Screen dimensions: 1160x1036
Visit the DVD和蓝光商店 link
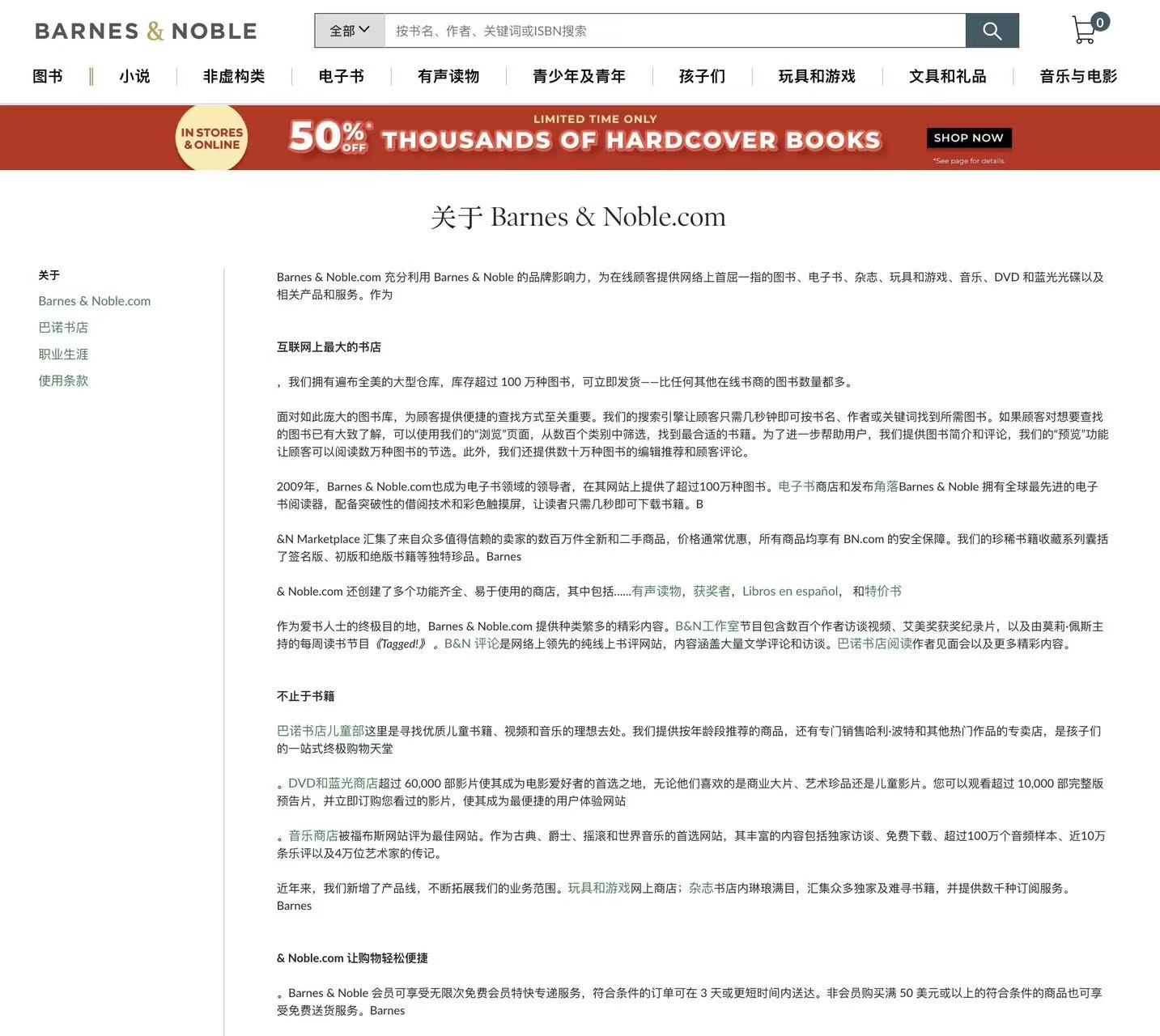pyautogui.click(x=333, y=783)
